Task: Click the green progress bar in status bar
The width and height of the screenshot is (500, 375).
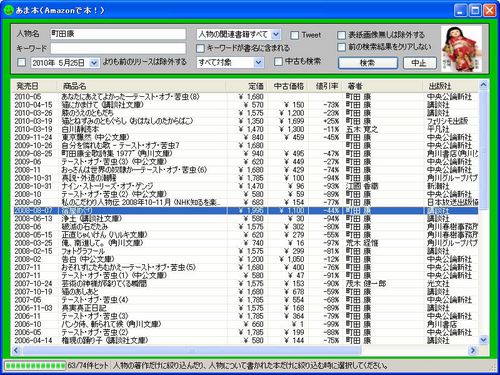Action: [x=35, y=366]
